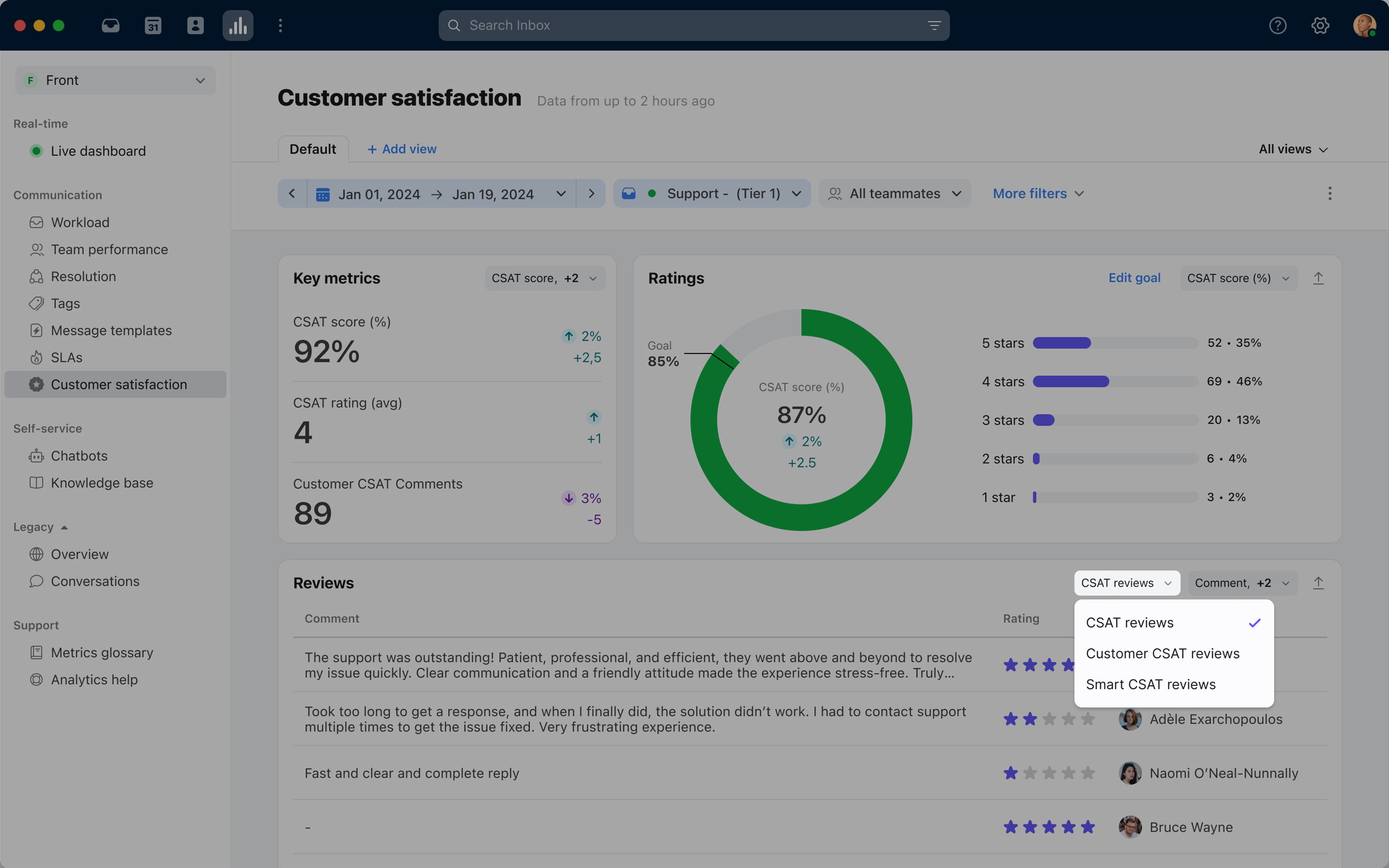
Task: Open Chatbots in sidebar
Action: [x=115, y=456]
